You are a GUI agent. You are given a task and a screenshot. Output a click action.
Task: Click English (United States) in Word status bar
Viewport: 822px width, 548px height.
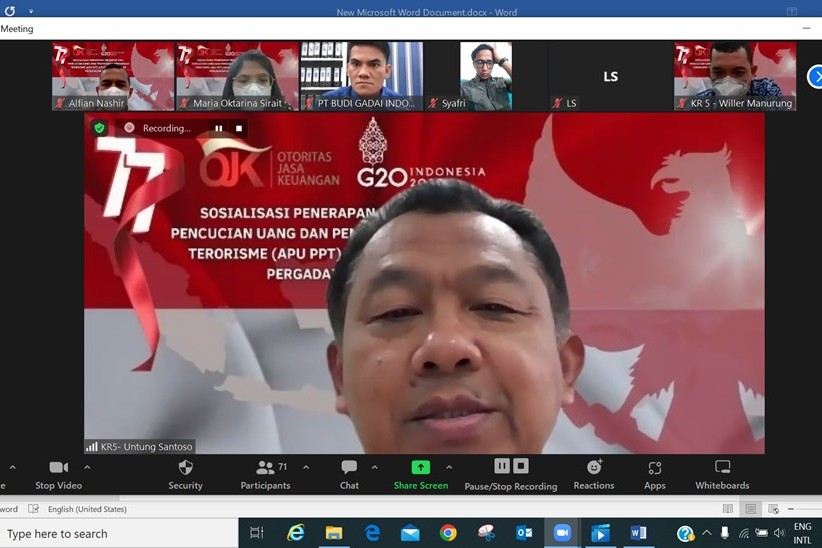[x=88, y=509]
